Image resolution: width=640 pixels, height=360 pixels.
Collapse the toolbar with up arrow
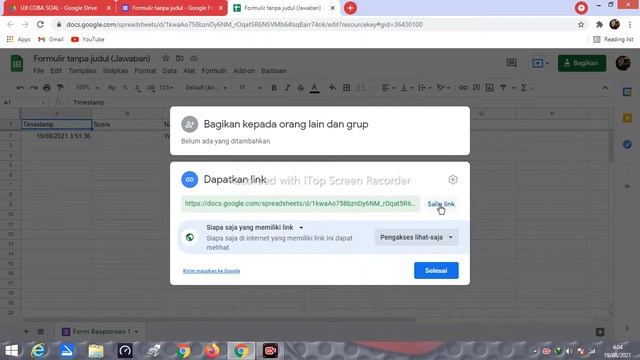[605, 88]
